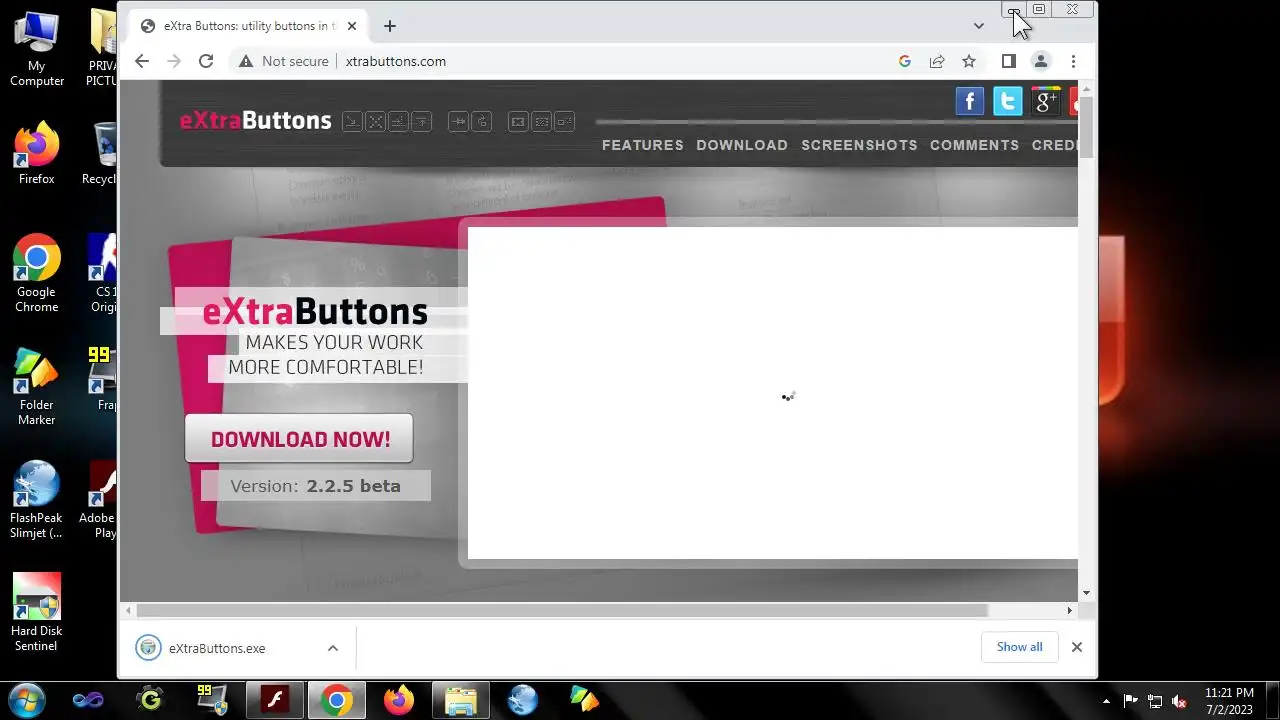Open Action Center flag tray icon
Screen dimensions: 1280x720
coord(1131,701)
